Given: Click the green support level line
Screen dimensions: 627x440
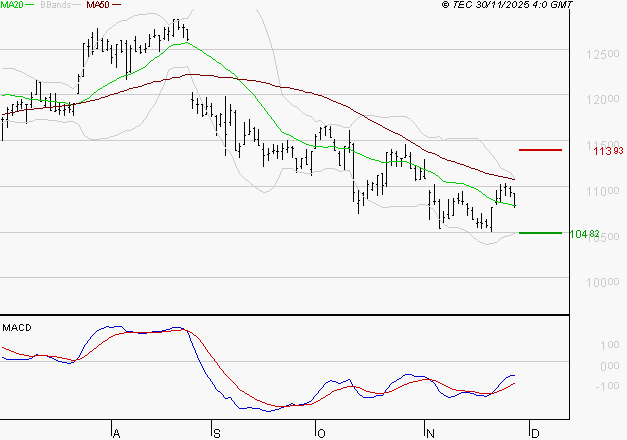Looking at the screenshot, I should tap(540, 233).
